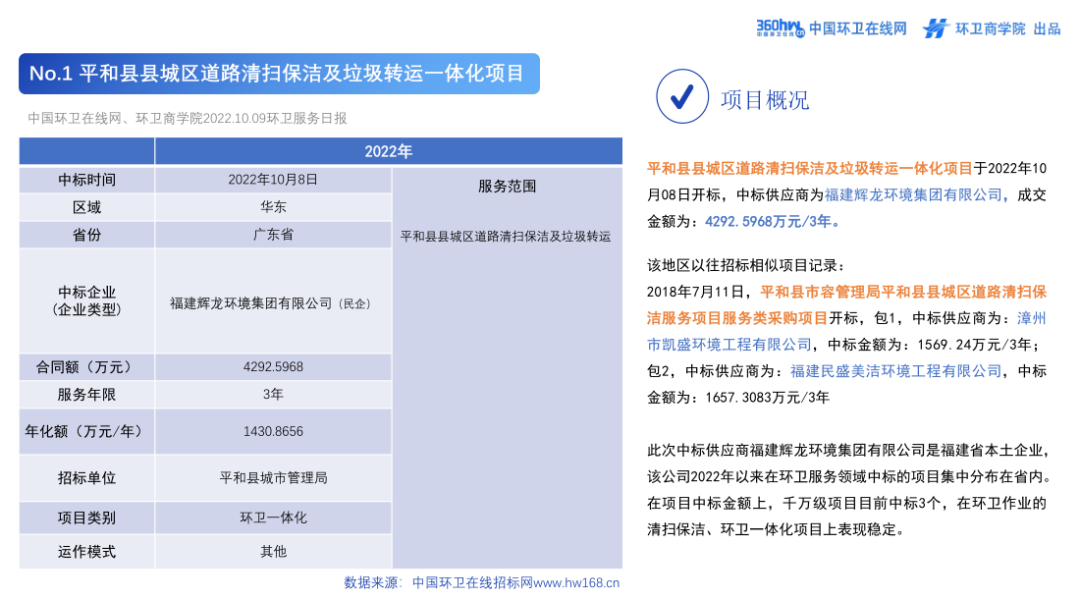Select the 其他 value cell
The height and width of the screenshot is (599, 1080).
click(x=273, y=551)
